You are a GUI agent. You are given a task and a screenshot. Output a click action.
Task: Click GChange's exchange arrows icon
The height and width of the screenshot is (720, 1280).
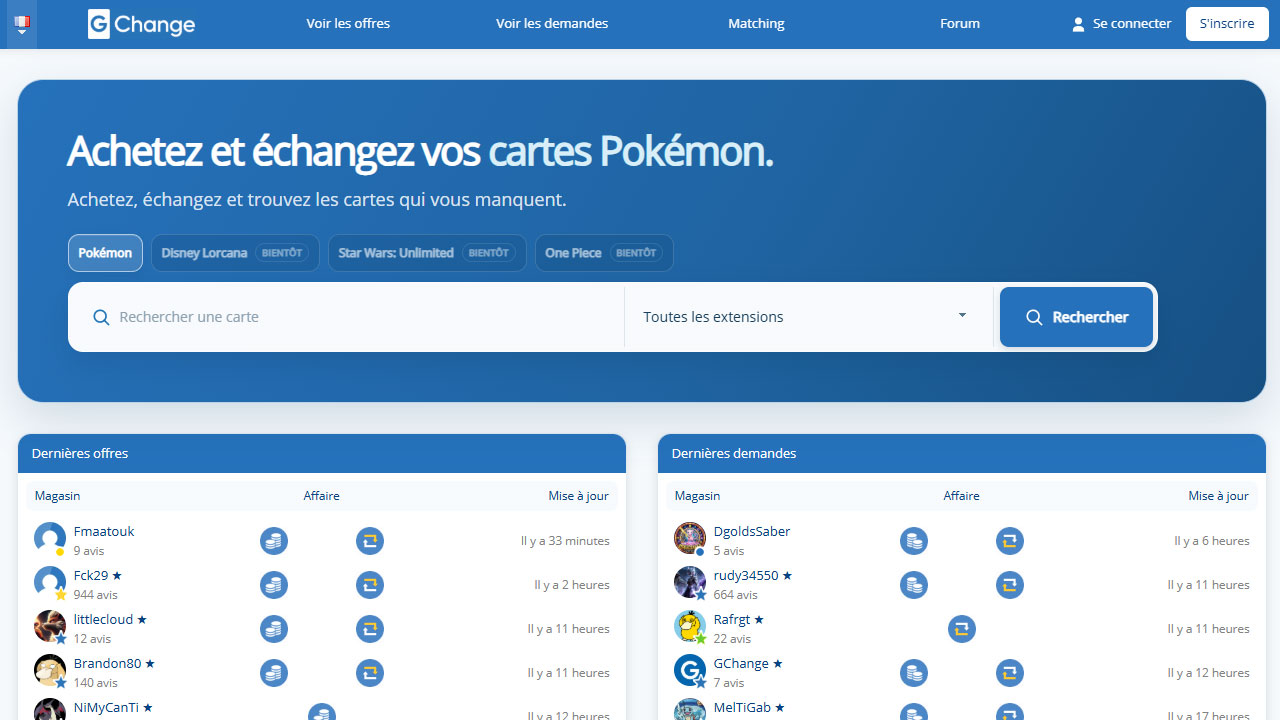tap(1010, 673)
